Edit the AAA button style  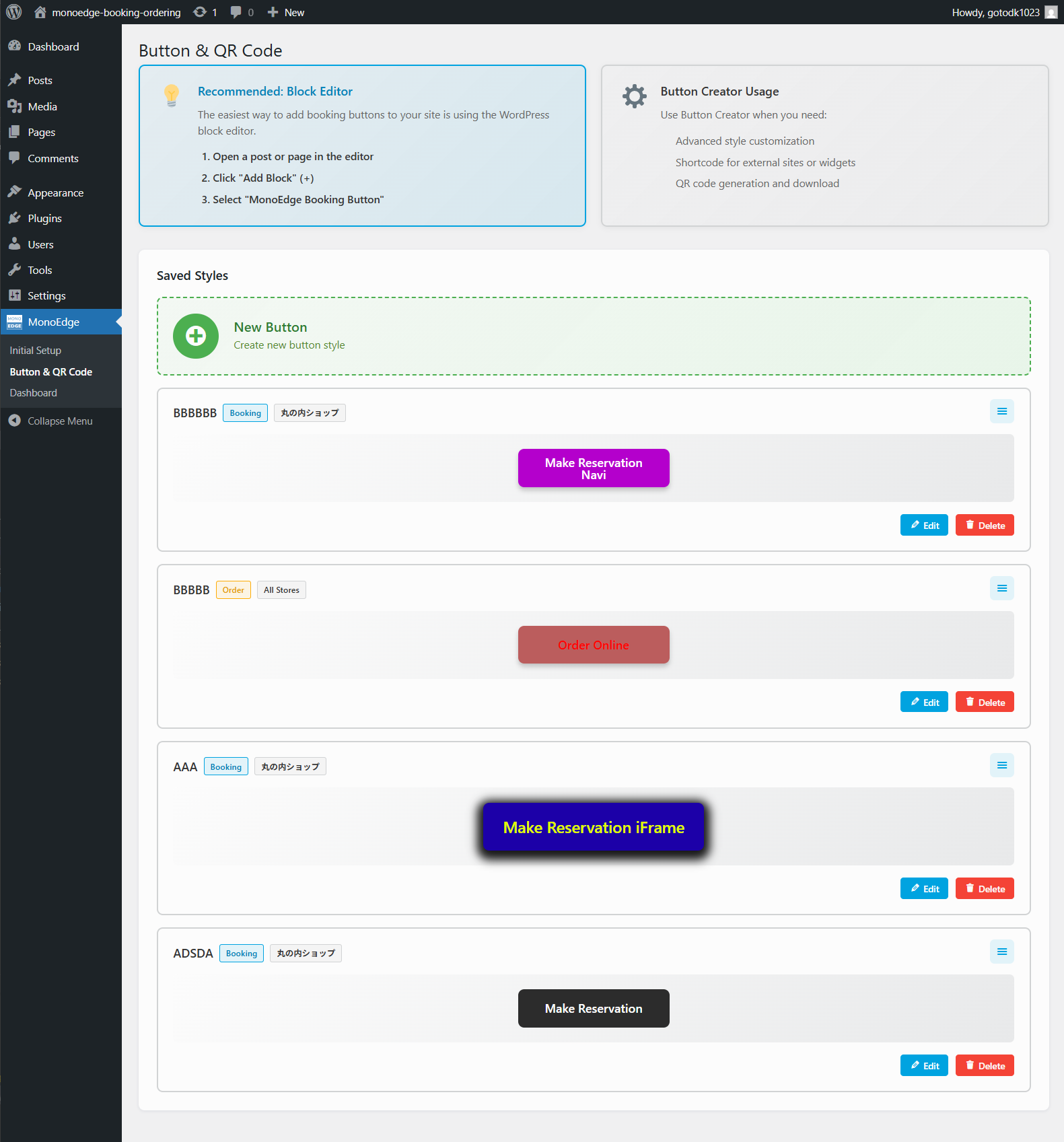click(x=924, y=888)
